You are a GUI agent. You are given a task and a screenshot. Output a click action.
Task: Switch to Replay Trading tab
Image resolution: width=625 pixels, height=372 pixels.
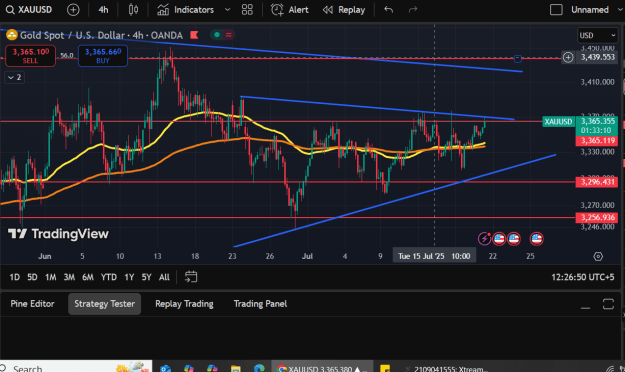[184, 304]
